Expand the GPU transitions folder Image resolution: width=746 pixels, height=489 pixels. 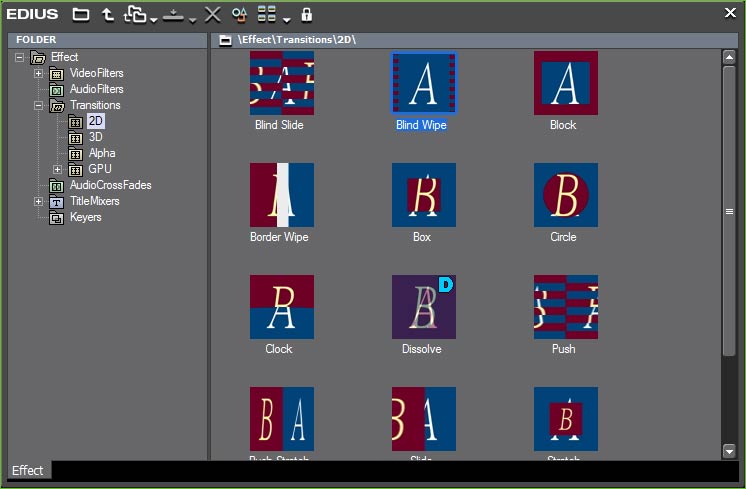point(57,170)
